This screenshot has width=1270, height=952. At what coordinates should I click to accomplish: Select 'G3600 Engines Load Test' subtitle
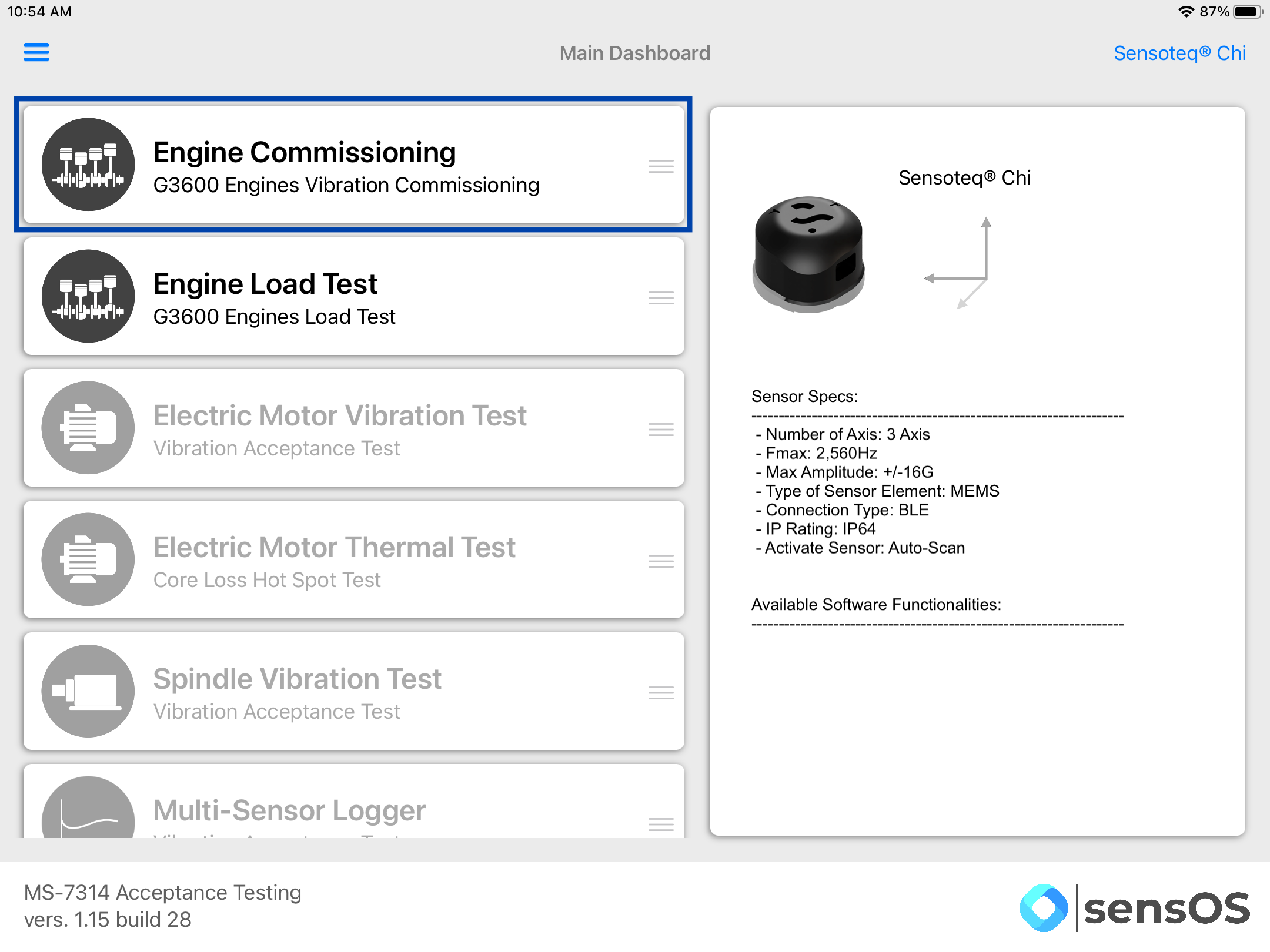coord(274,317)
